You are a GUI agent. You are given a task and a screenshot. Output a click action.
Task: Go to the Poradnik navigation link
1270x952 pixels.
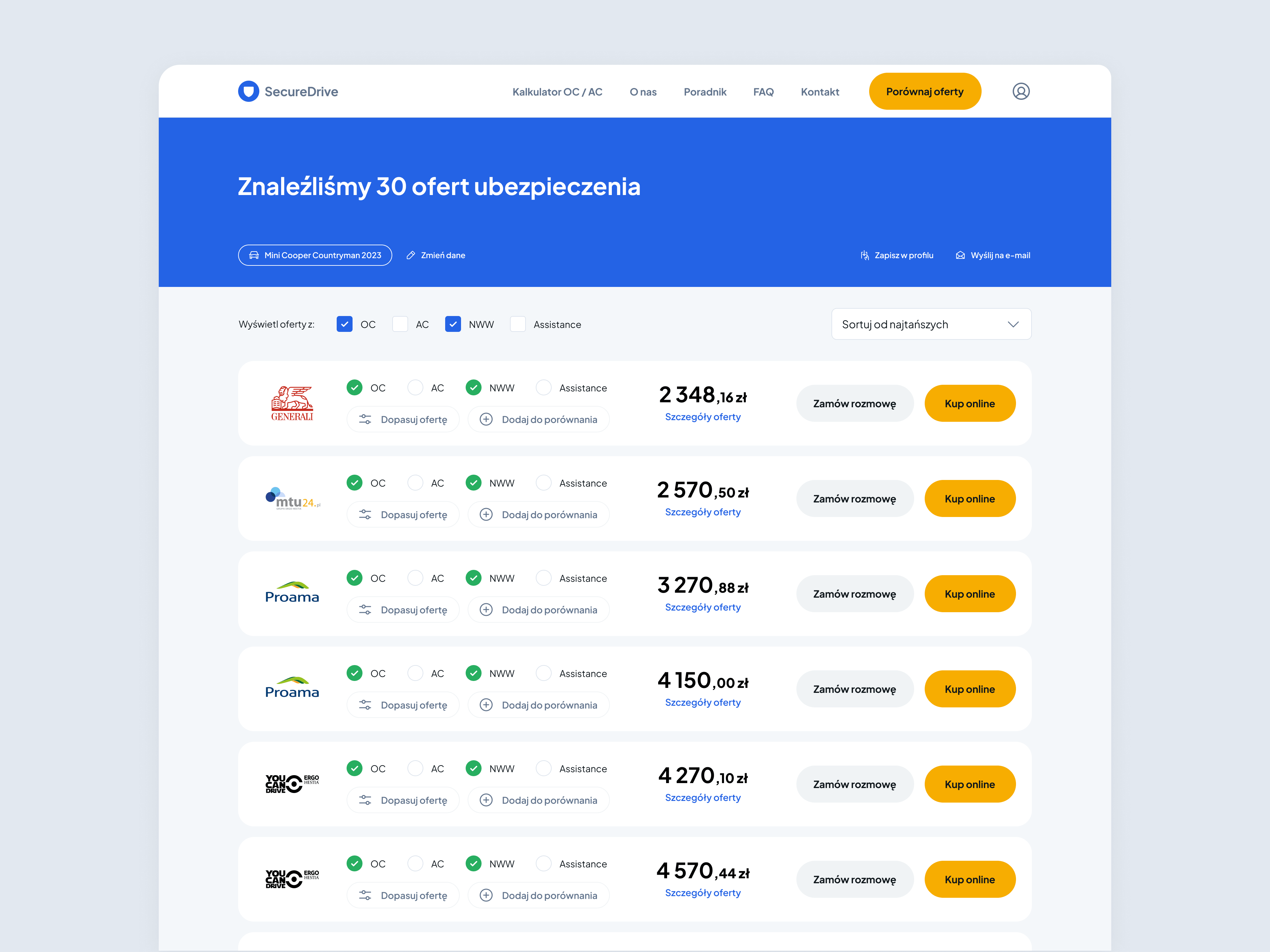coord(704,92)
